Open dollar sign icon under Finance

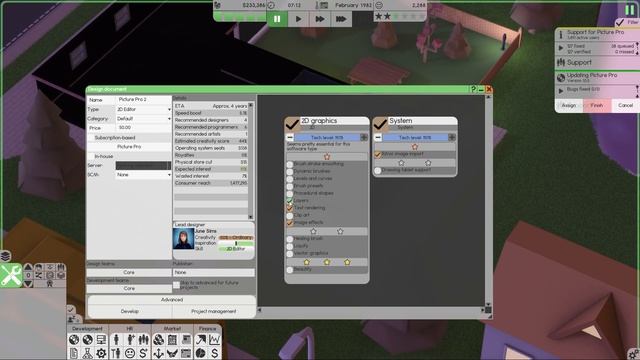coord(215,353)
